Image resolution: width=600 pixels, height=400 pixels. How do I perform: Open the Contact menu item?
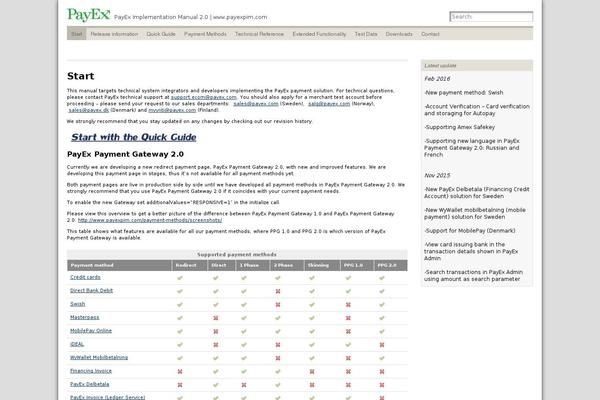430,34
